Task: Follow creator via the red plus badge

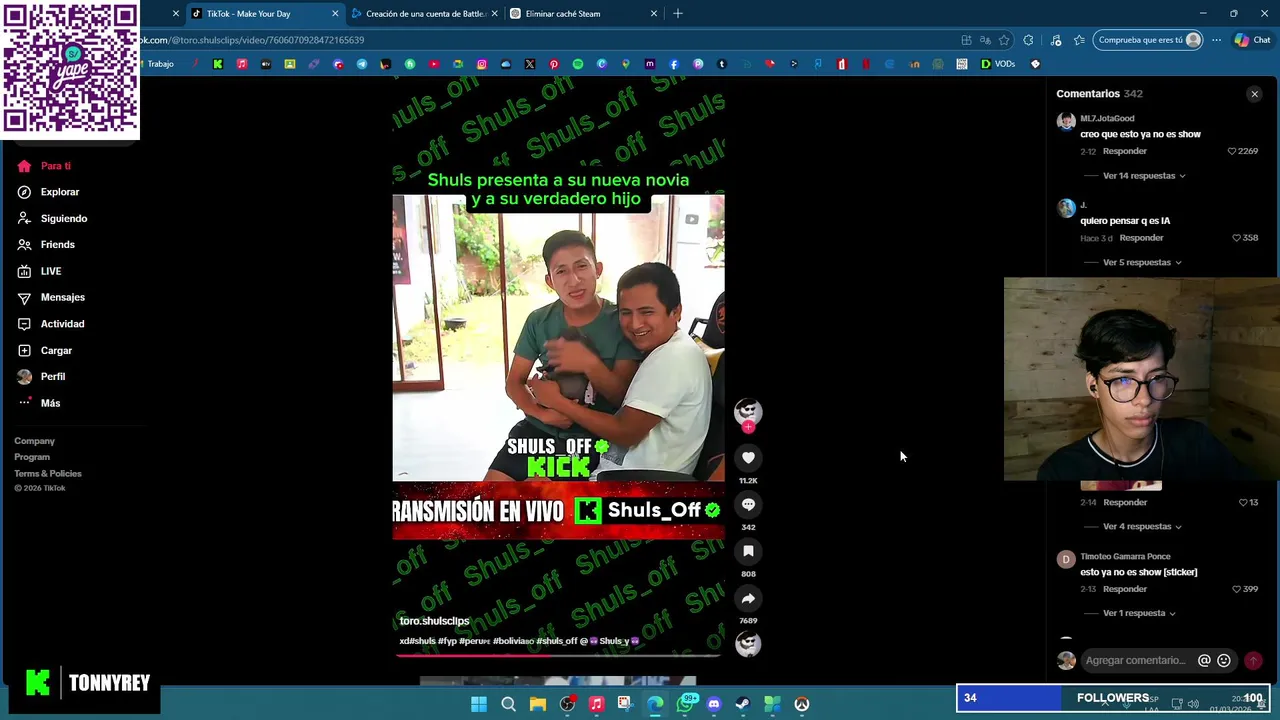Action: [x=748, y=427]
